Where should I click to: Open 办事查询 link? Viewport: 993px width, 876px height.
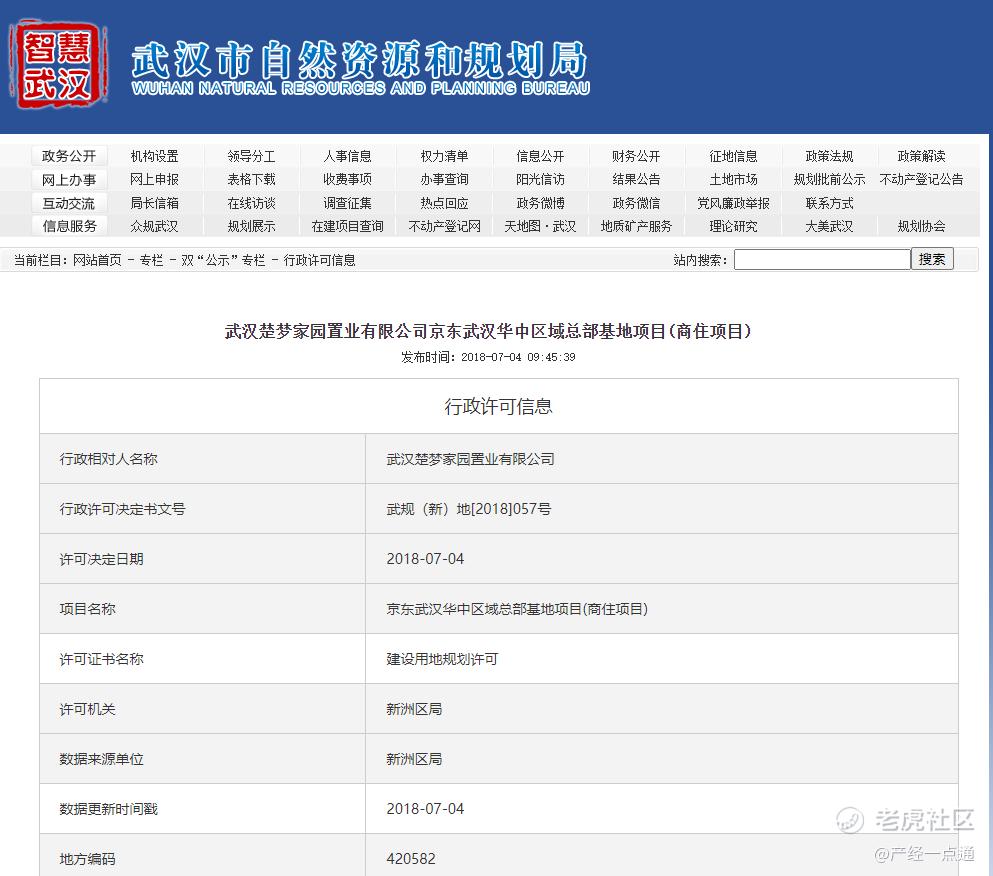pos(445,179)
